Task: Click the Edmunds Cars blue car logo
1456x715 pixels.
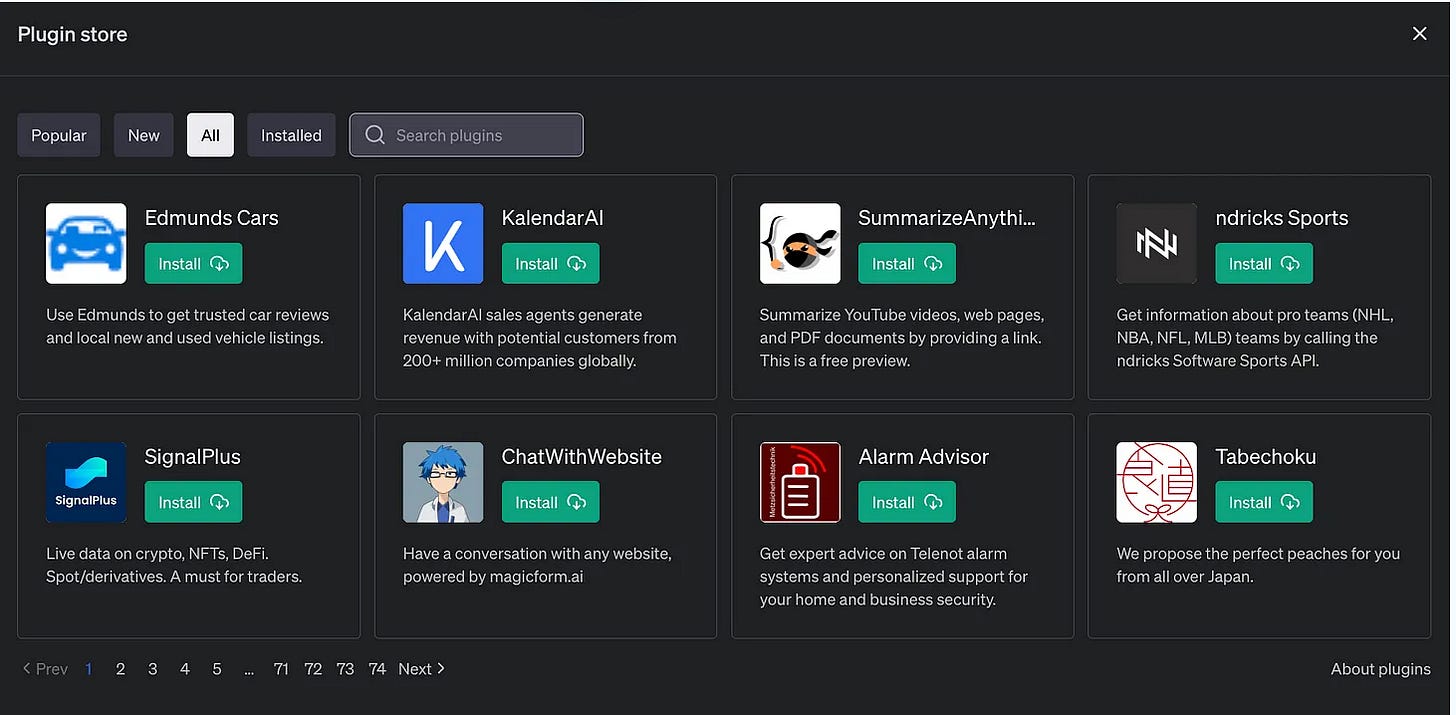Action: click(x=86, y=243)
